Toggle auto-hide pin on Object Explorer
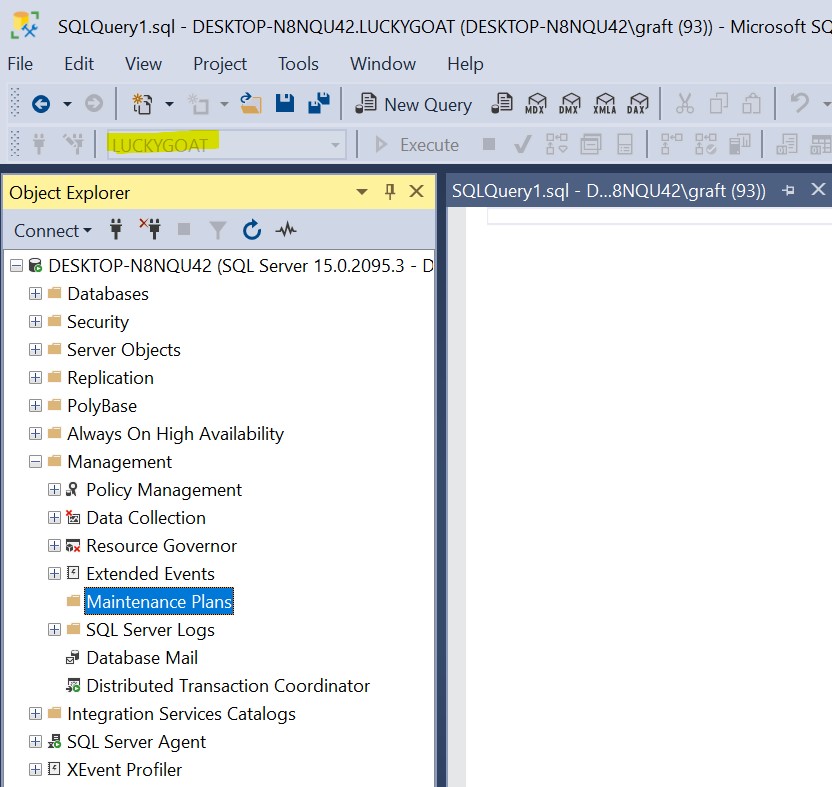Image resolution: width=832 pixels, height=787 pixels. coord(390,192)
